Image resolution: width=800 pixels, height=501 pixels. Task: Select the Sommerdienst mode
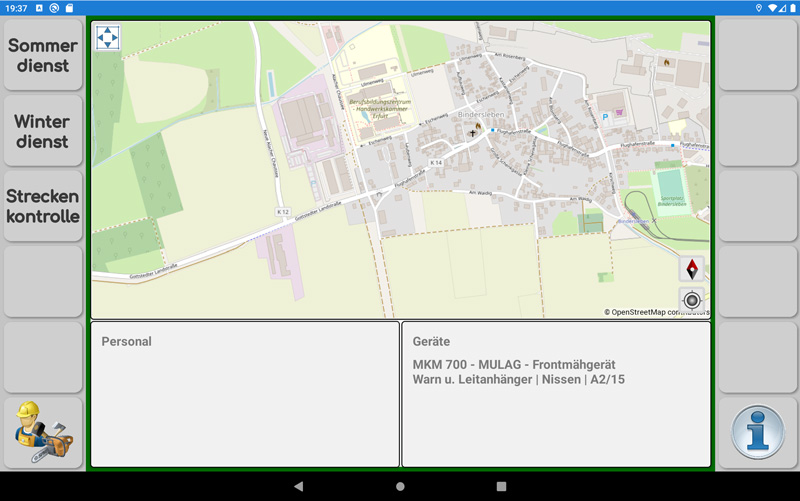(43, 55)
